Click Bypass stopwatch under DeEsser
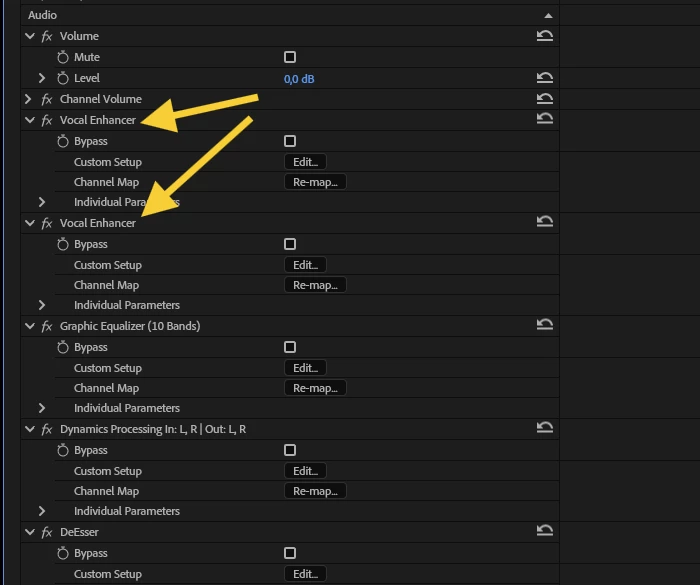 coord(63,553)
